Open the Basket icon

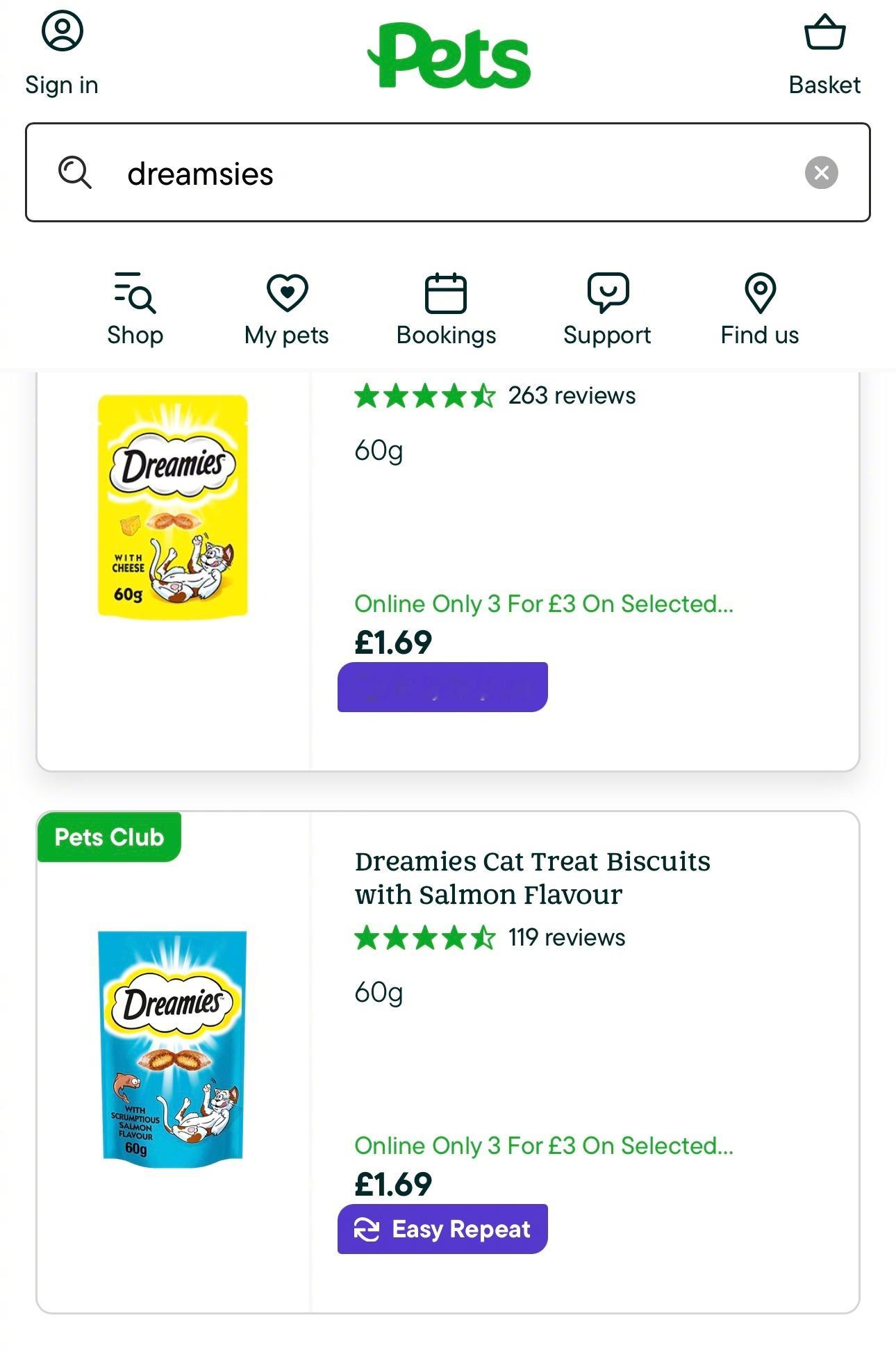824,33
